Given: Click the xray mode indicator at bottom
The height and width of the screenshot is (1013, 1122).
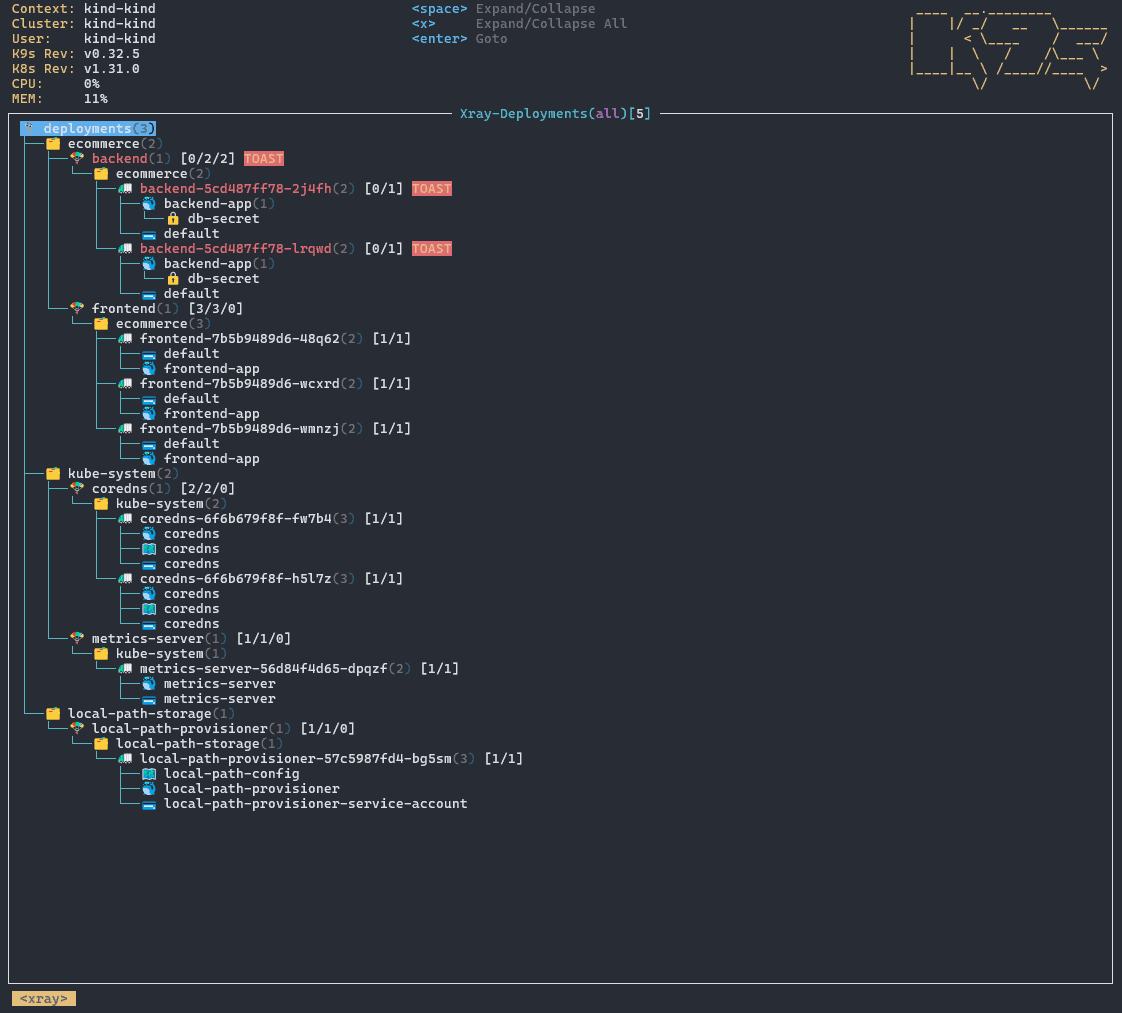Looking at the screenshot, I should coord(43,998).
